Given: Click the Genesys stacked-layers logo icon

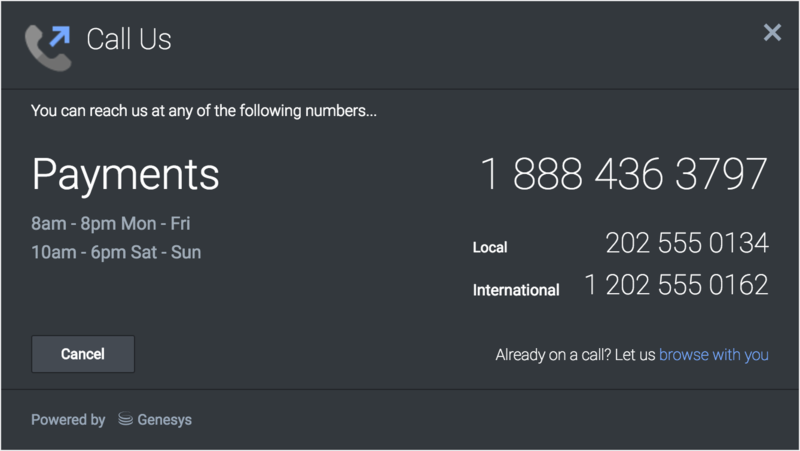Looking at the screenshot, I should pyautogui.click(x=125, y=420).
